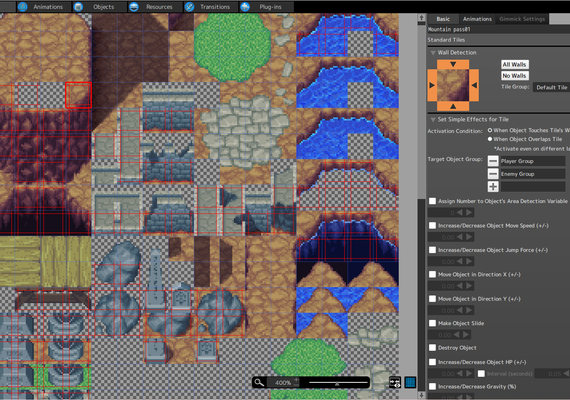This screenshot has height=400, width=570.
Task: Click tileset scrollbar up arrow
Action: pyautogui.click(x=421, y=17)
